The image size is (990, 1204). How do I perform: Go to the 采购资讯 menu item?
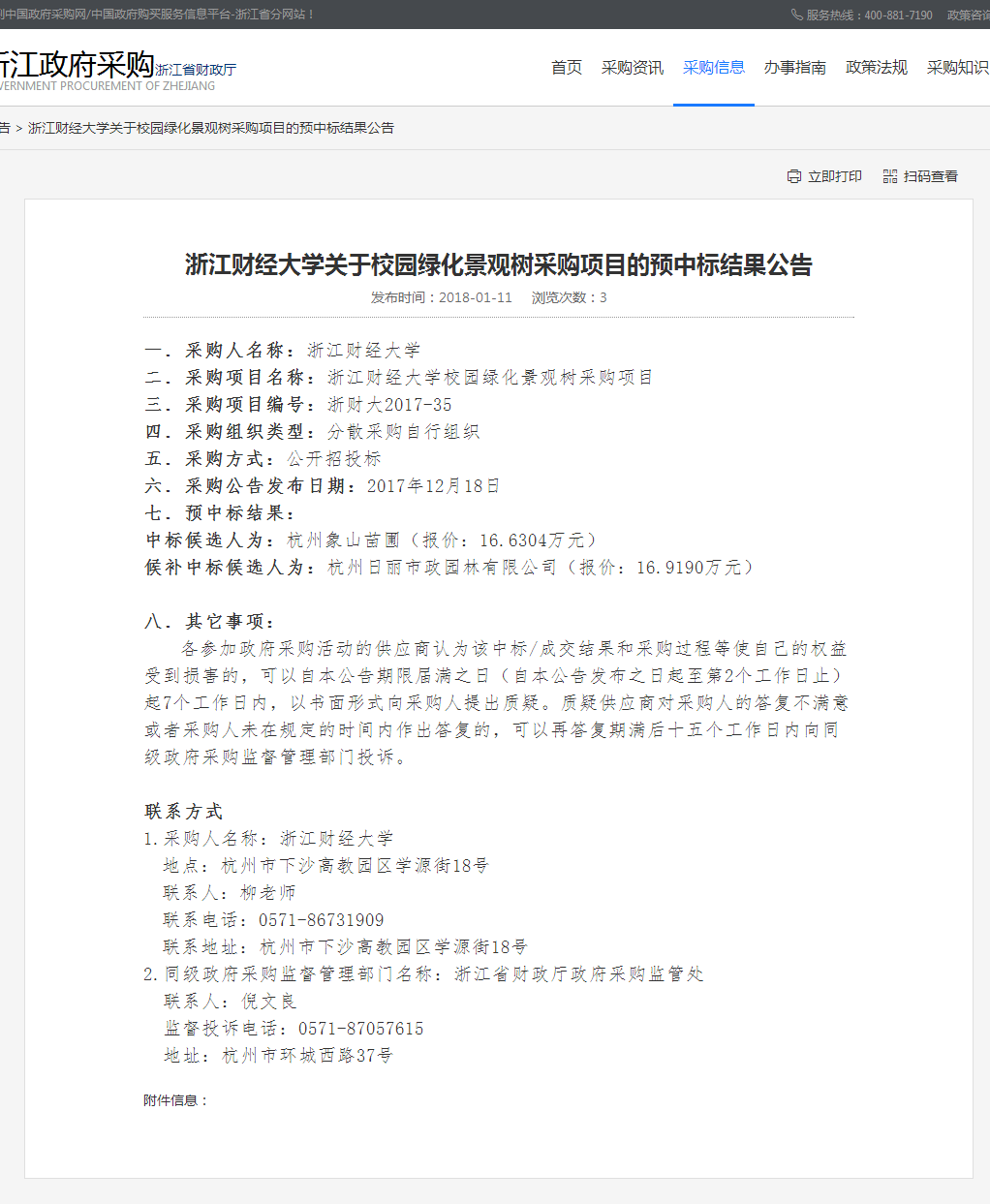(632, 67)
